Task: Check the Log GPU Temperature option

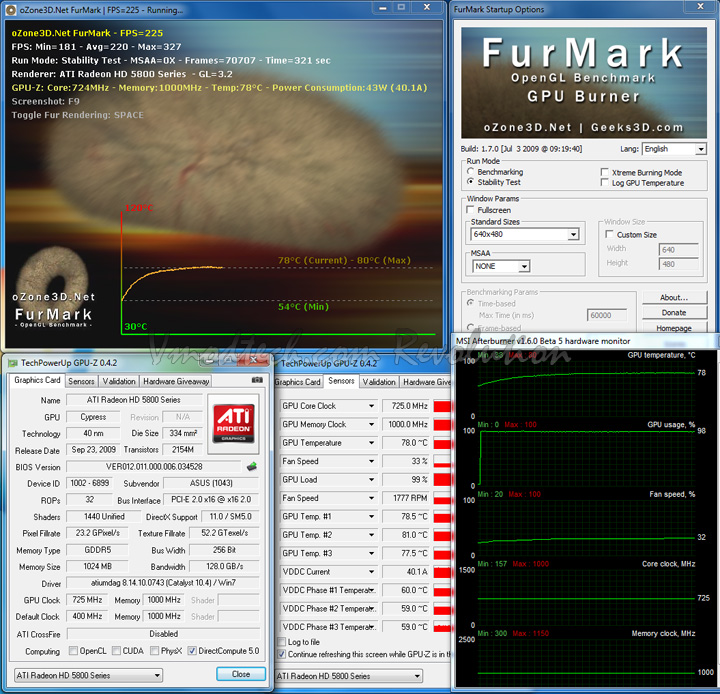Action: click(604, 183)
